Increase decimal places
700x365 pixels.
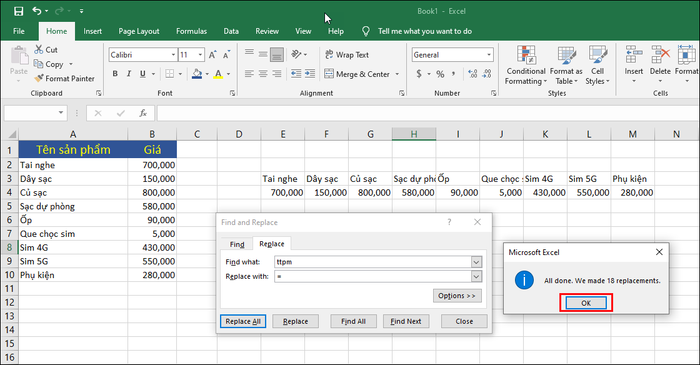[x=473, y=74]
